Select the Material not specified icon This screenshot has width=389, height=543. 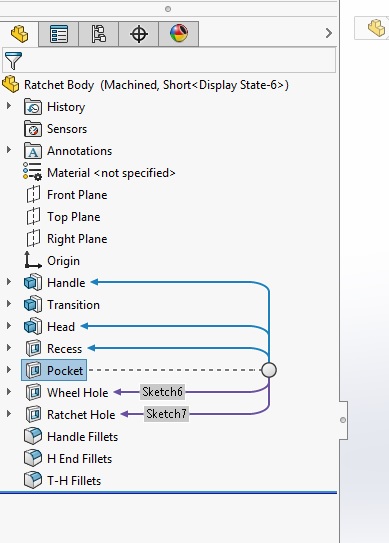(33, 172)
